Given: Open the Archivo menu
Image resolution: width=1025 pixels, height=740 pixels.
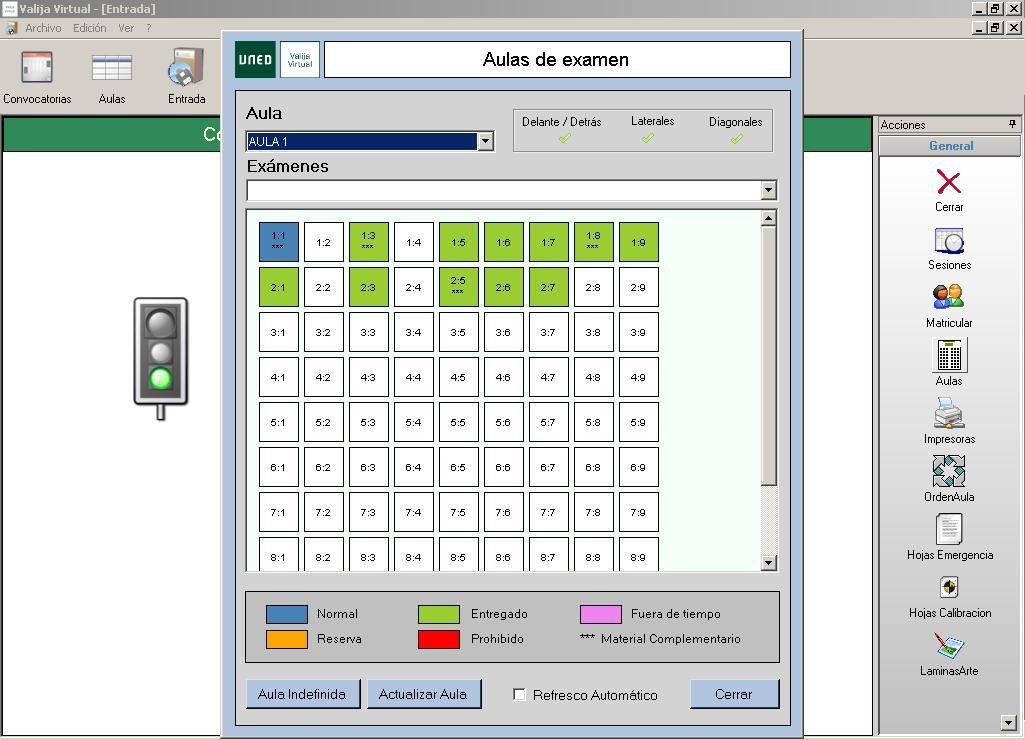Looking at the screenshot, I should point(43,28).
